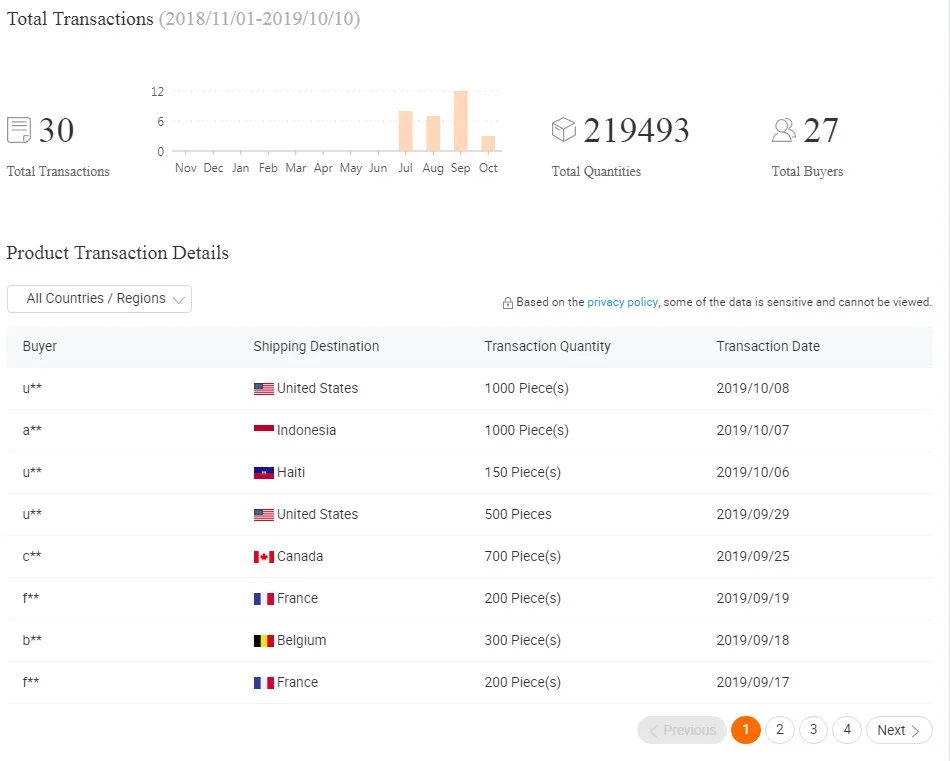Go to page 3 of transactions

coord(813,730)
